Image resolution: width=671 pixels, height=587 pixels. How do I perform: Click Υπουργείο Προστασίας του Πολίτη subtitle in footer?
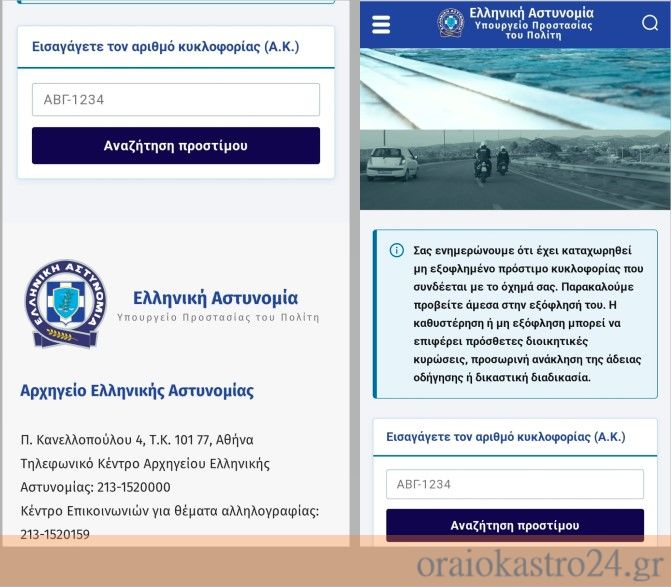(x=218, y=317)
